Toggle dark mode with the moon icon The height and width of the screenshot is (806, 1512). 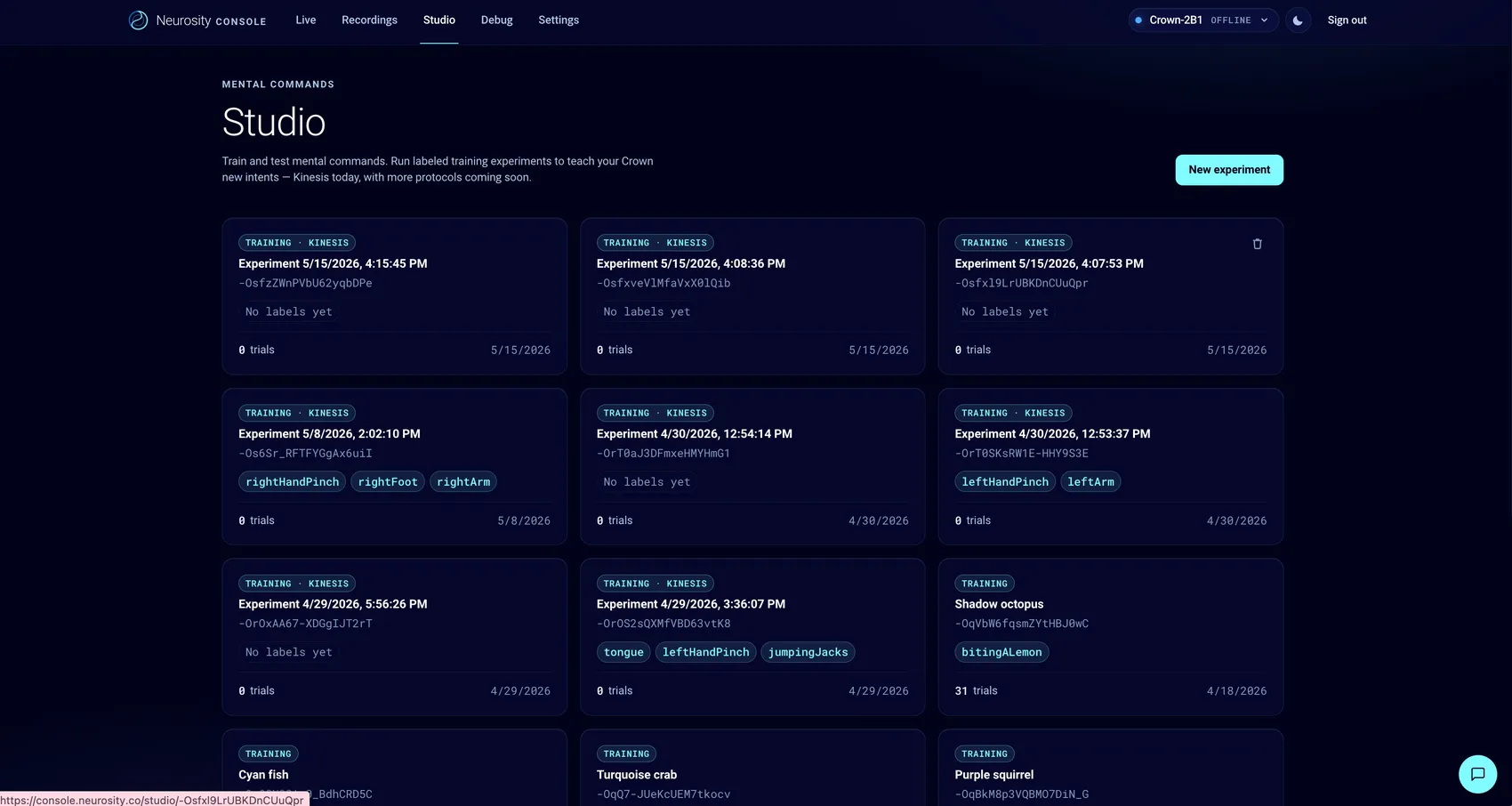[1298, 20]
